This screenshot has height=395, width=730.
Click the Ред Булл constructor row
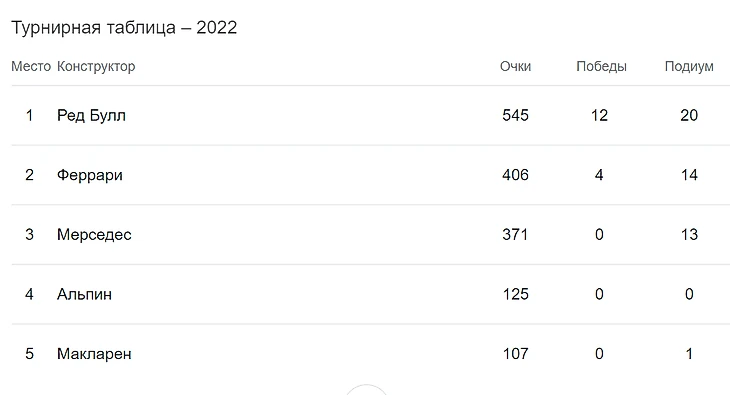pos(370,115)
